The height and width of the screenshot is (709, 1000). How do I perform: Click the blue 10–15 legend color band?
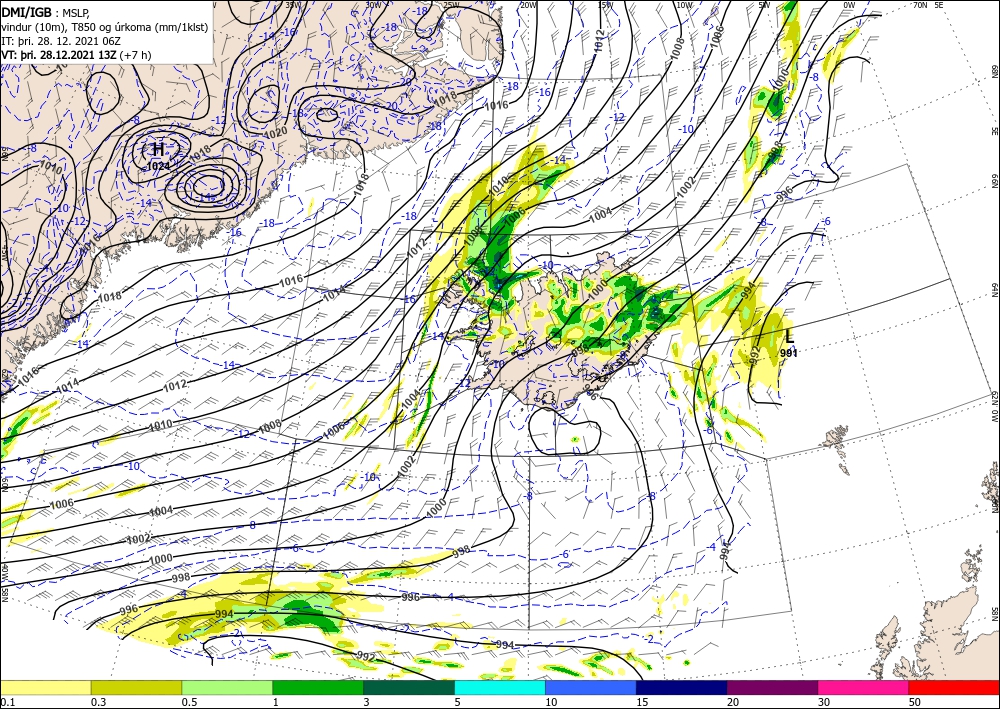pyautogui.click(x=591, y=687)
